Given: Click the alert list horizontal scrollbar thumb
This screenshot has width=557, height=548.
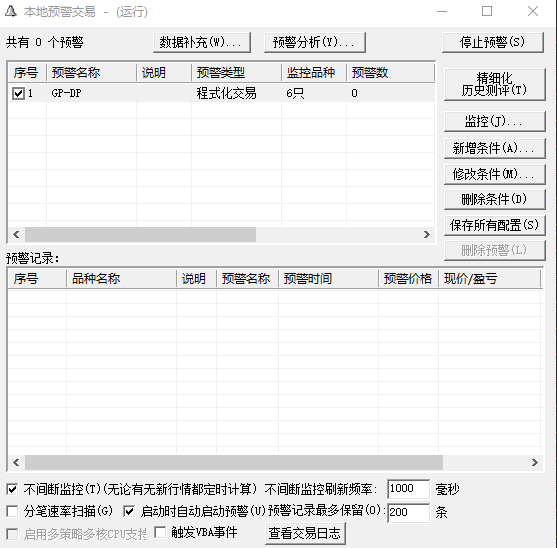Looking at the screenshot, I should click(x=140, y=234).
